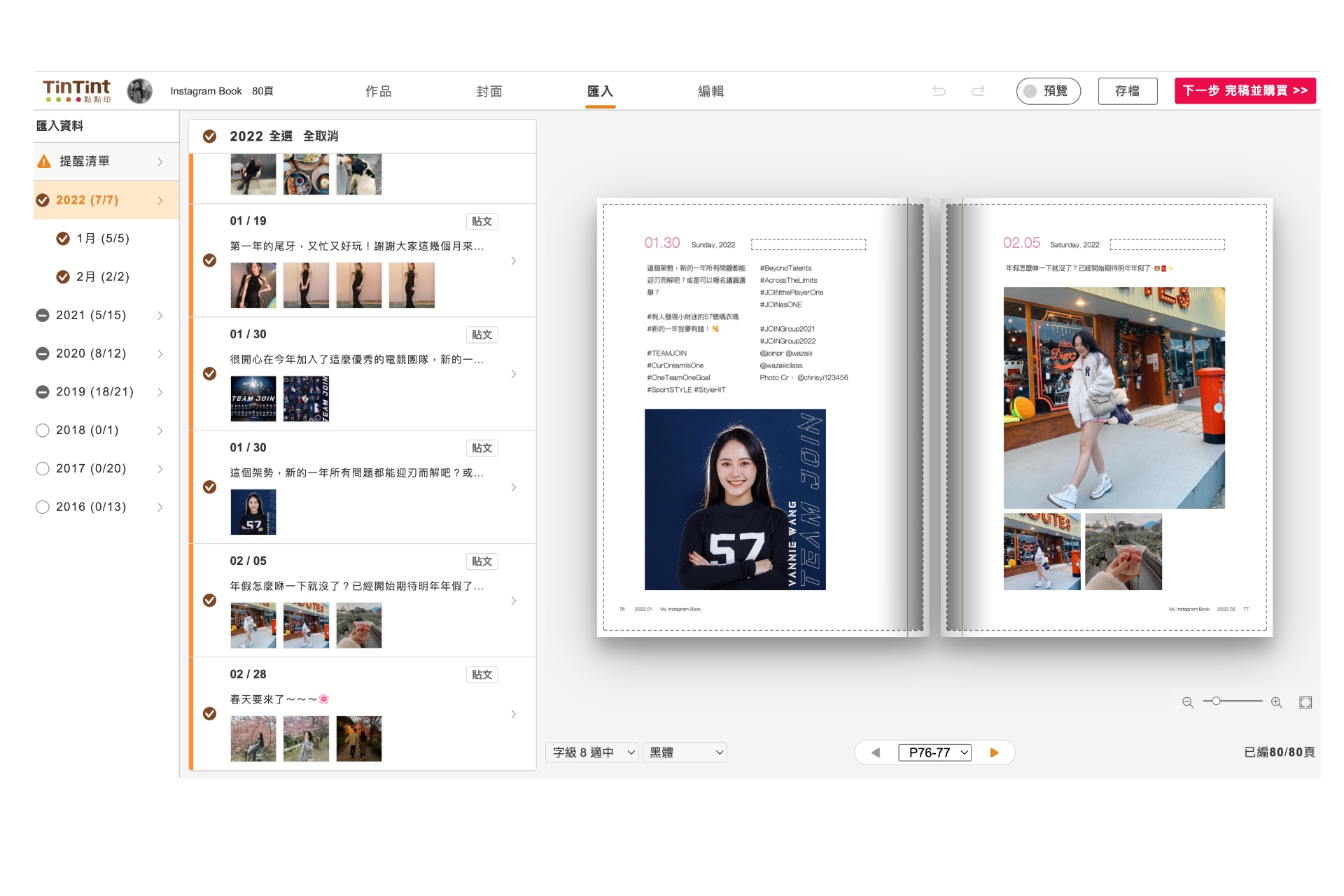The image size is (1344, 896).
Task: Click the 02.05 title placeholder on right page
Action: pos(1168,244)
